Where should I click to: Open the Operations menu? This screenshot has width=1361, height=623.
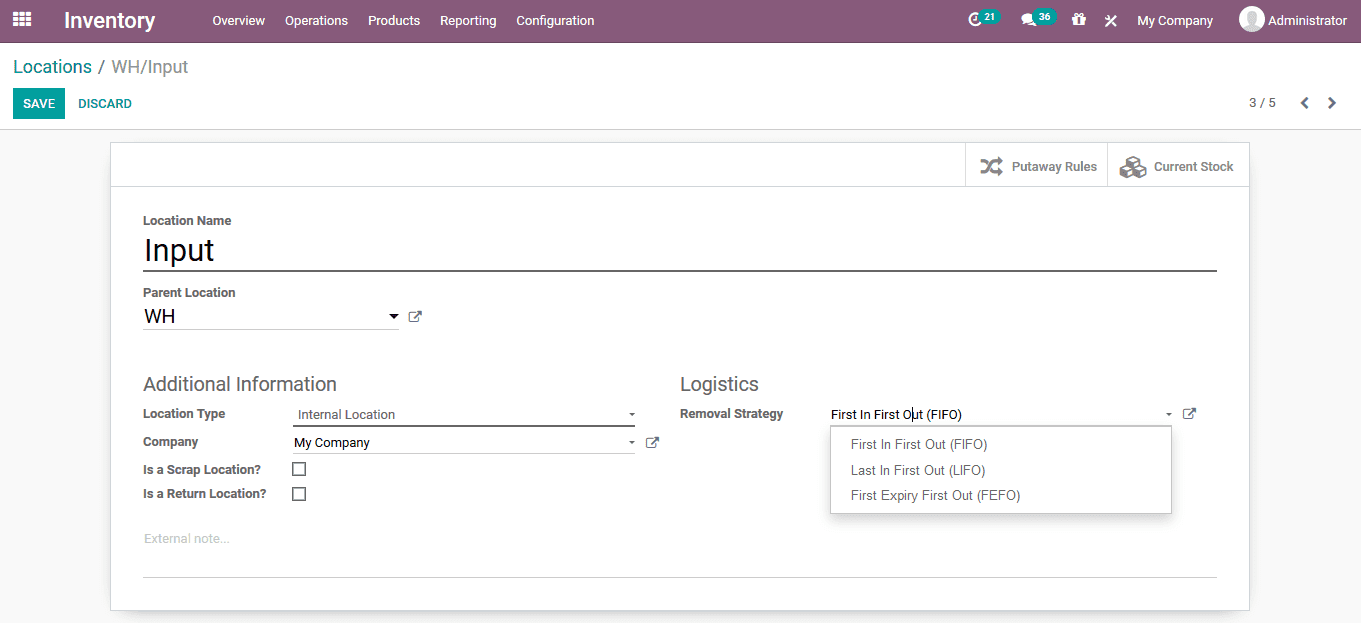click(316, 20)
